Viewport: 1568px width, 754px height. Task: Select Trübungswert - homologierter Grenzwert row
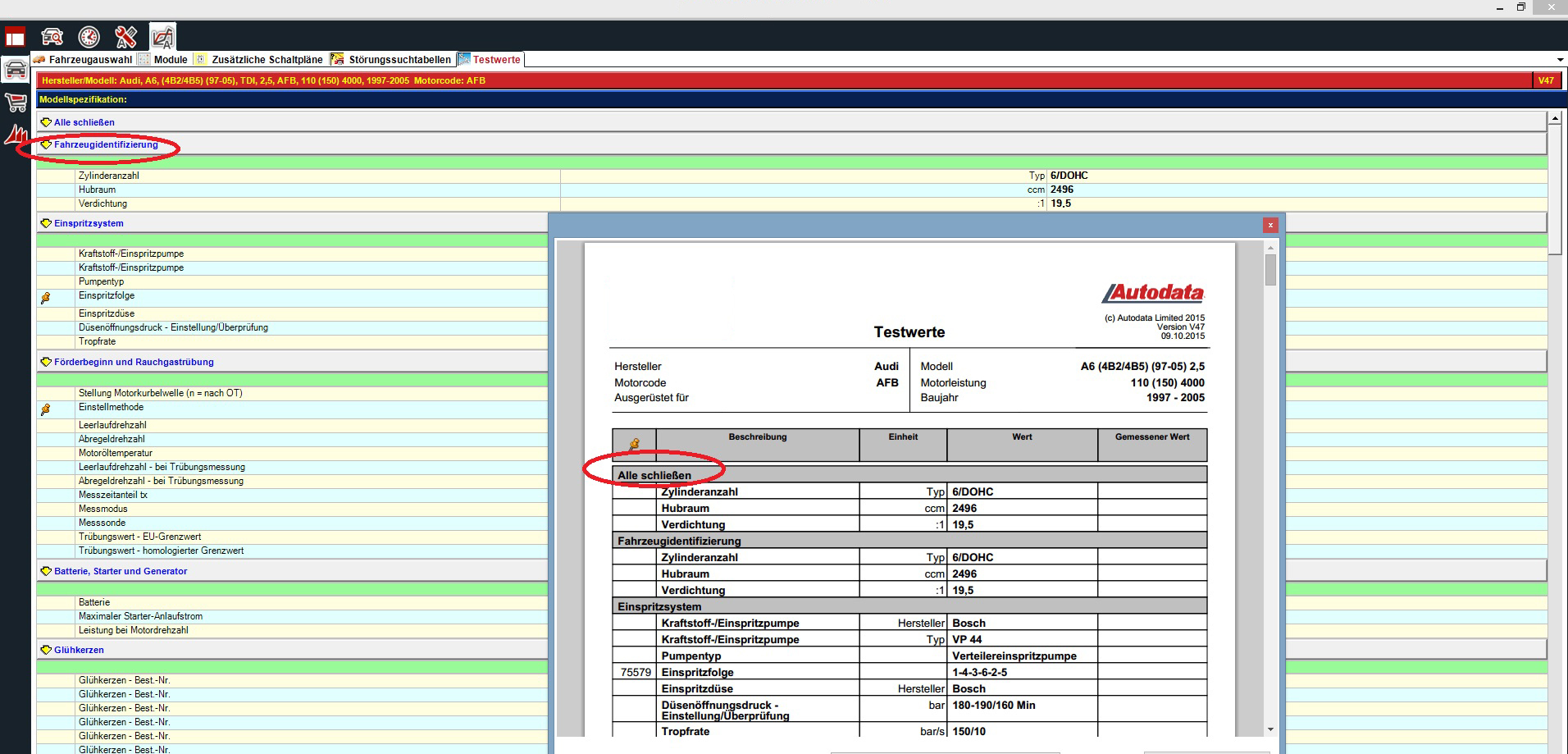292,551
